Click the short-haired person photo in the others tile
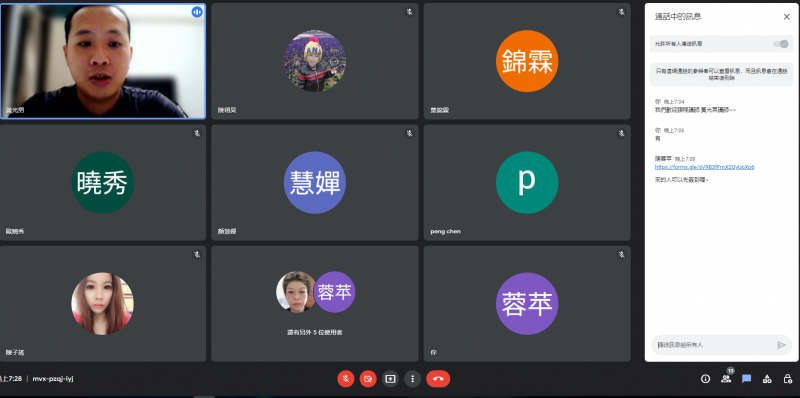Image resolution: width=800 pixels, height=398 pixels. tap(296, 292)
